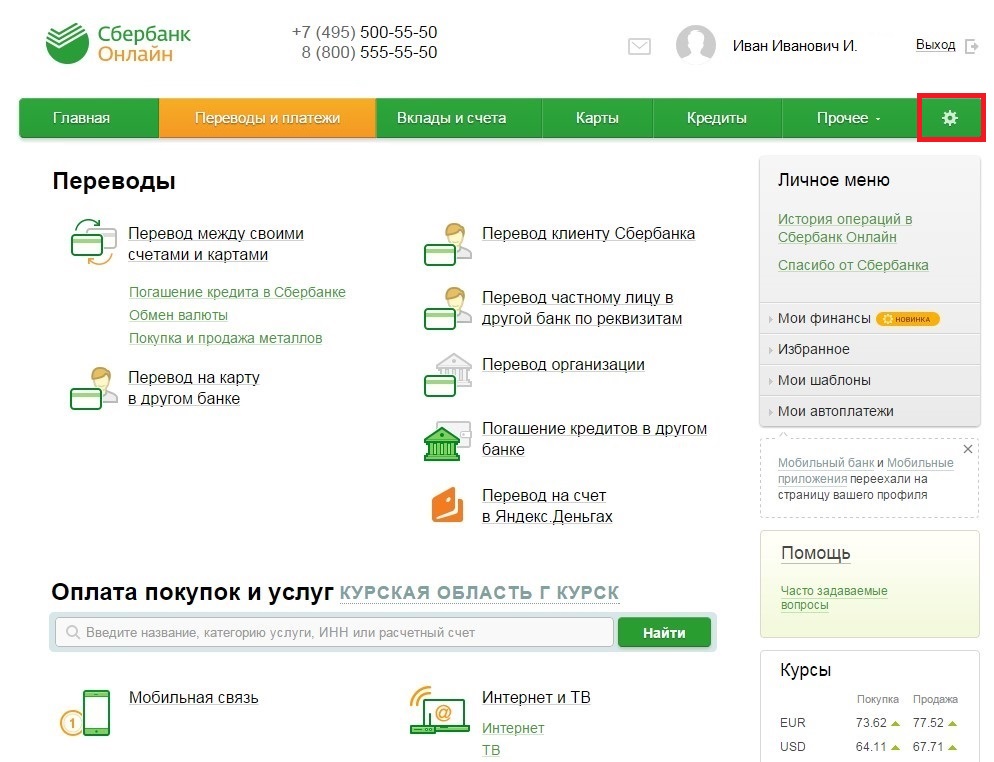This screenshot has height=762, width=994.
Task: Focus the service search input field
Action: pyautogui.click(x=334, y=633)
